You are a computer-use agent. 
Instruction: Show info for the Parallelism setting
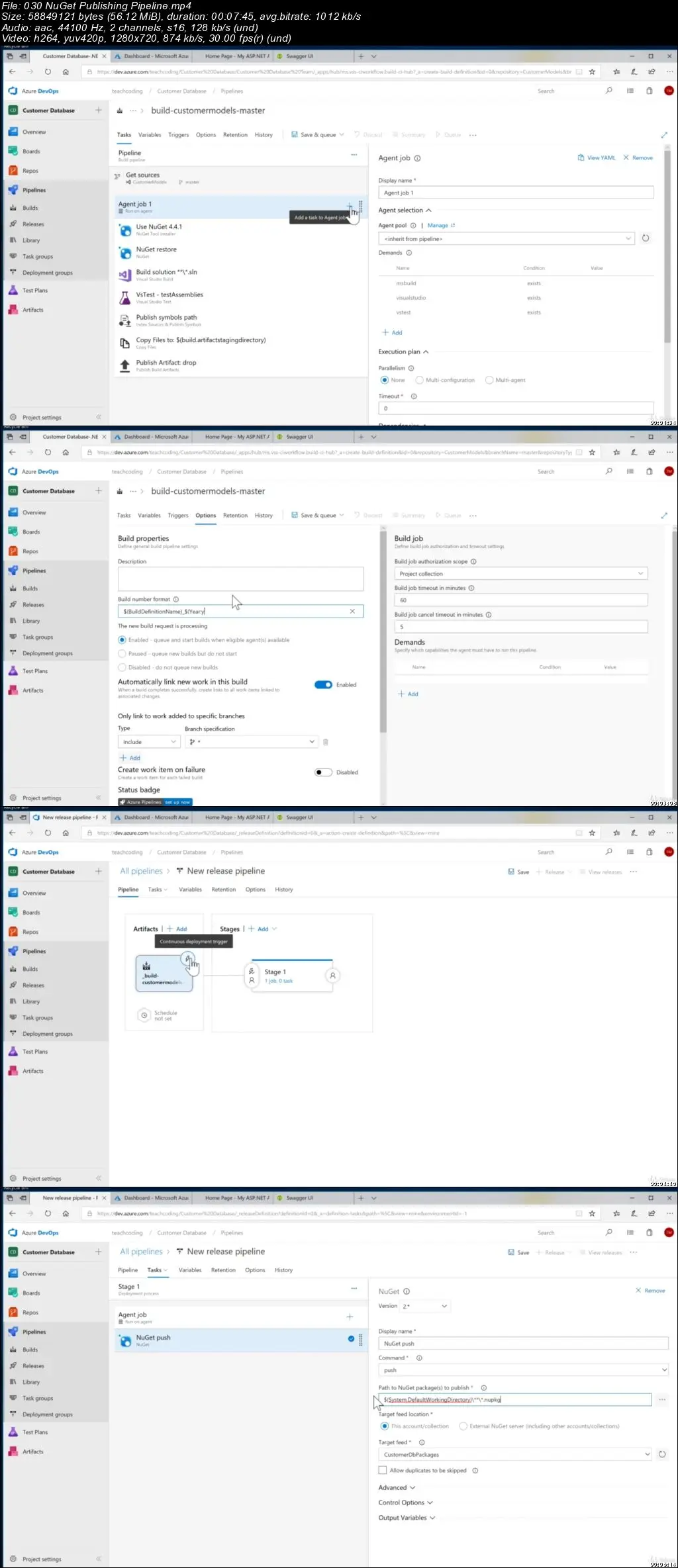pyautogui.click(x=411, y=368)
